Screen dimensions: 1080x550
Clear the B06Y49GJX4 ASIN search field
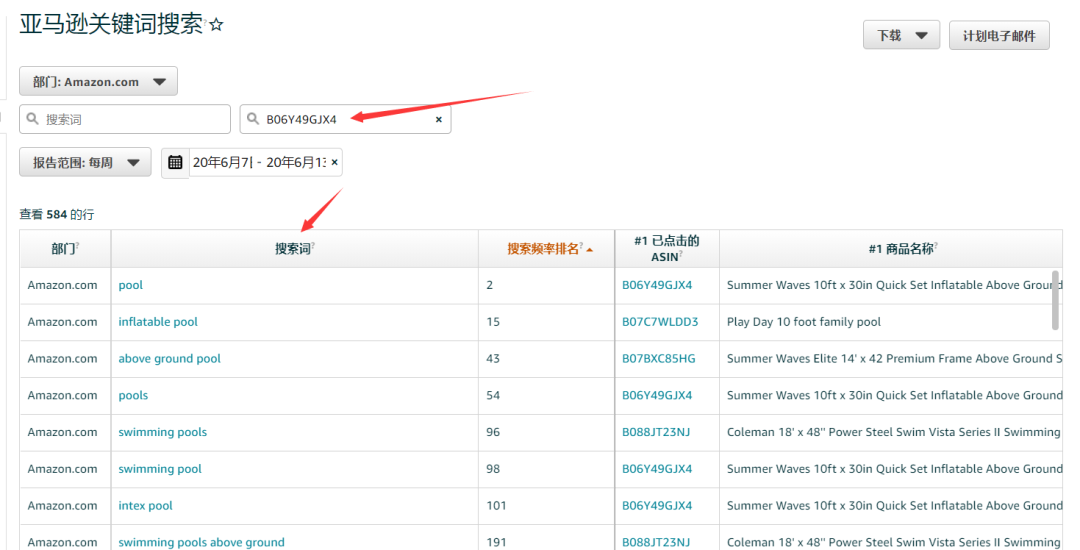438,119
